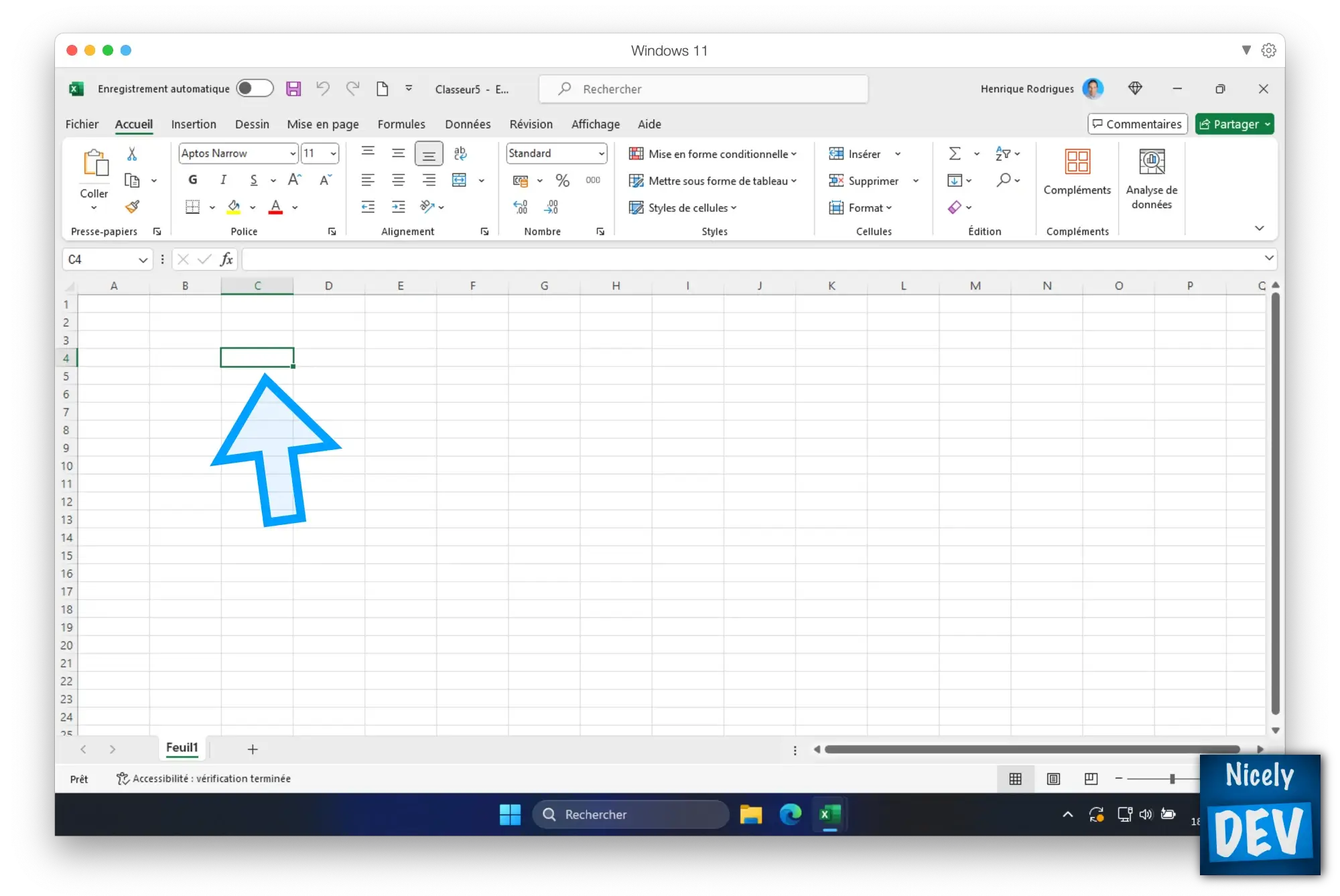The width and height of the screenshot is (1340, 896).
Task: Toggle underline S formatting
Action: tap(253, 180)
